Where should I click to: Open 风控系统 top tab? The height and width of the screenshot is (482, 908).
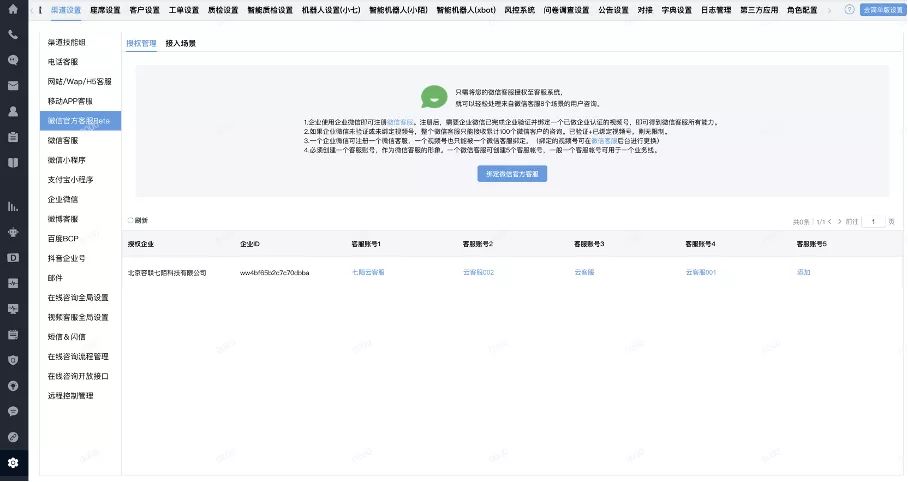519,10
